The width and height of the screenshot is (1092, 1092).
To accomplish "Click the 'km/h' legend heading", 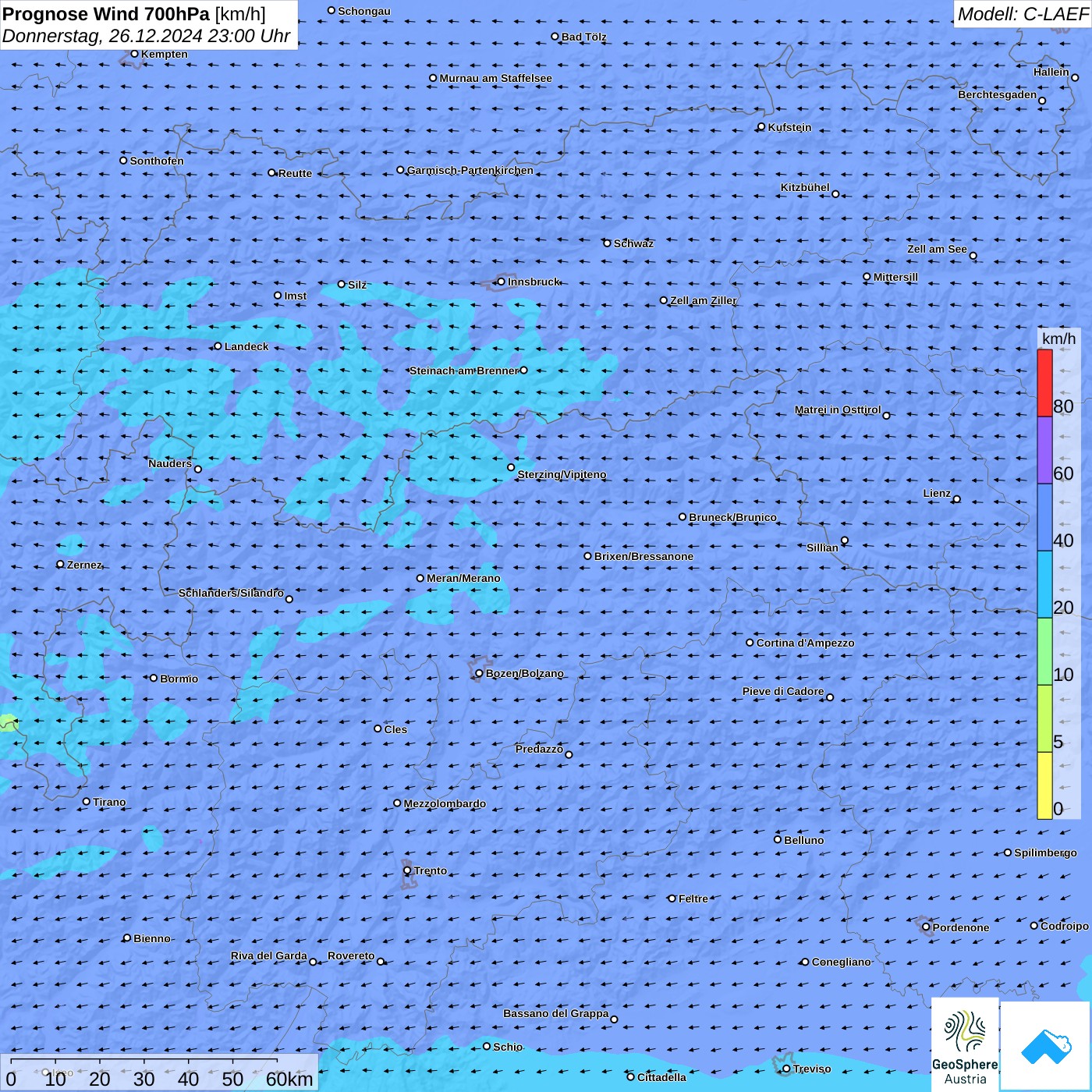I will coord(1058,339).
